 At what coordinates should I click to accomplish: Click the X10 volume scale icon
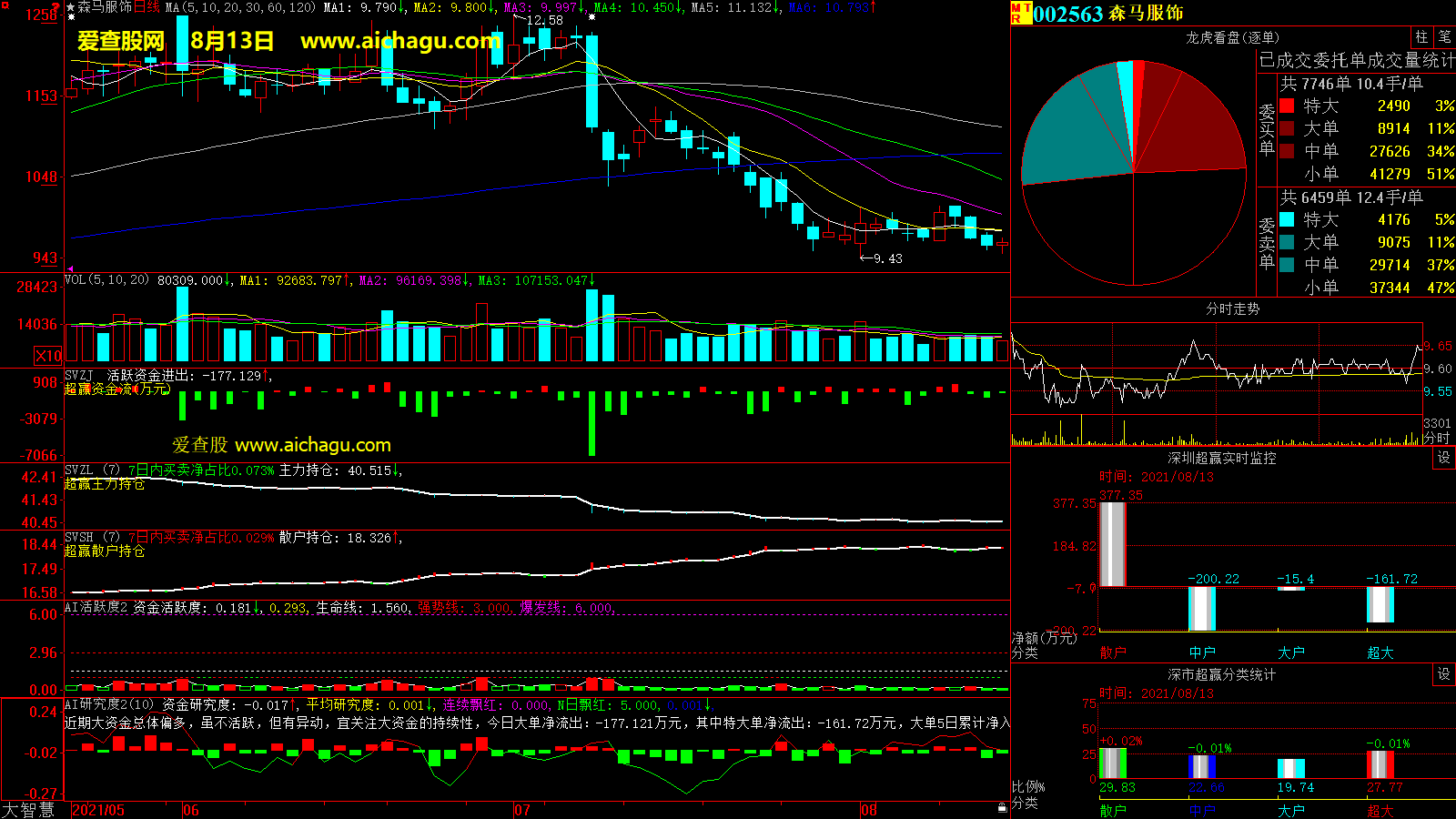tap(48, 356)
